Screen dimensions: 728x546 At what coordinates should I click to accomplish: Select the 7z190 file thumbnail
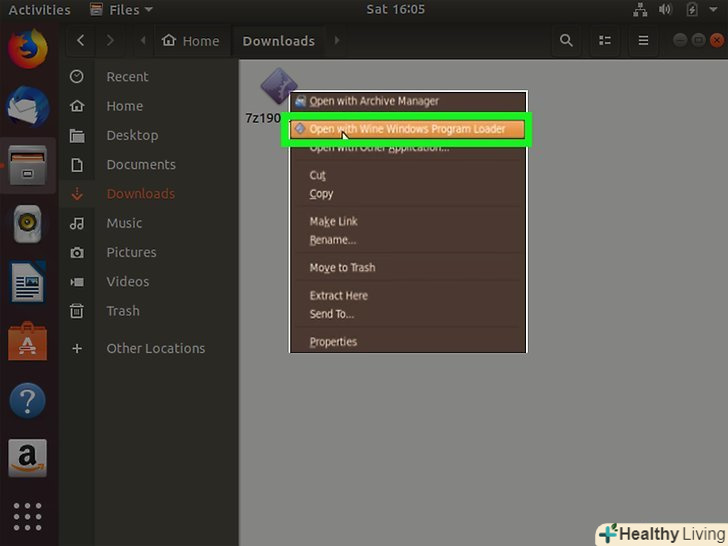[x=279, y=86]
